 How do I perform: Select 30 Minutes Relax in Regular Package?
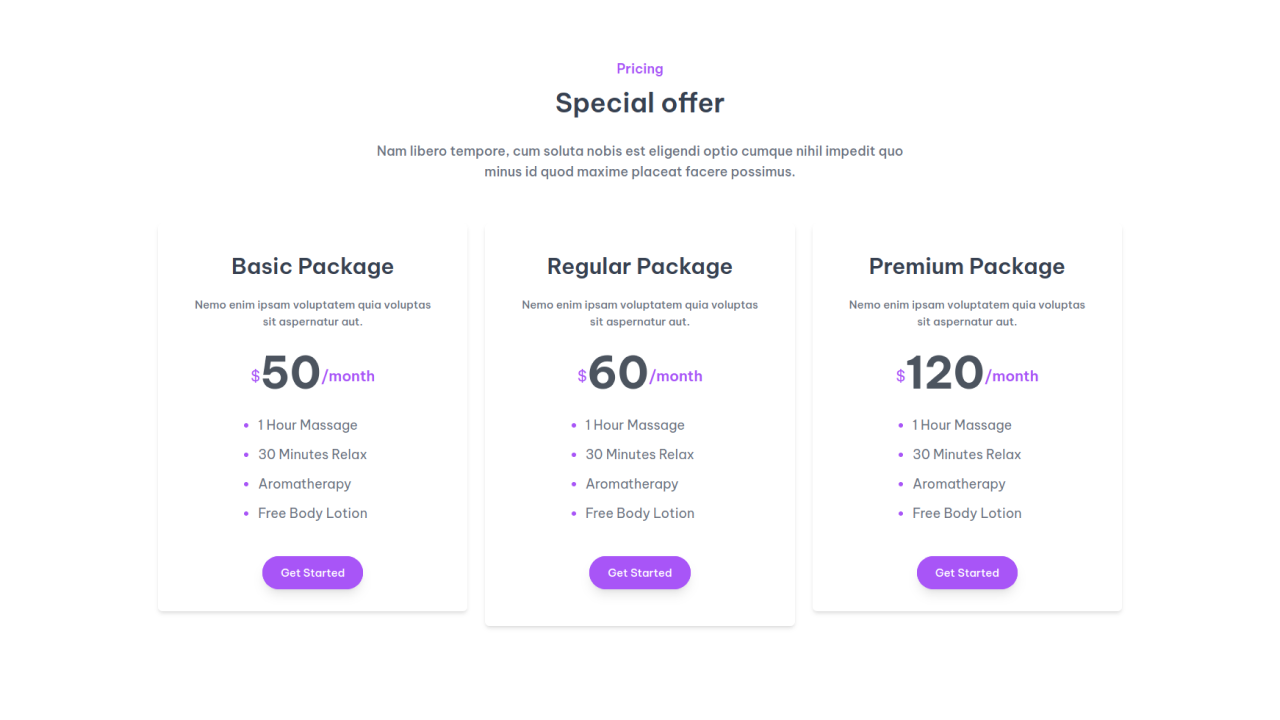point(640,454)
